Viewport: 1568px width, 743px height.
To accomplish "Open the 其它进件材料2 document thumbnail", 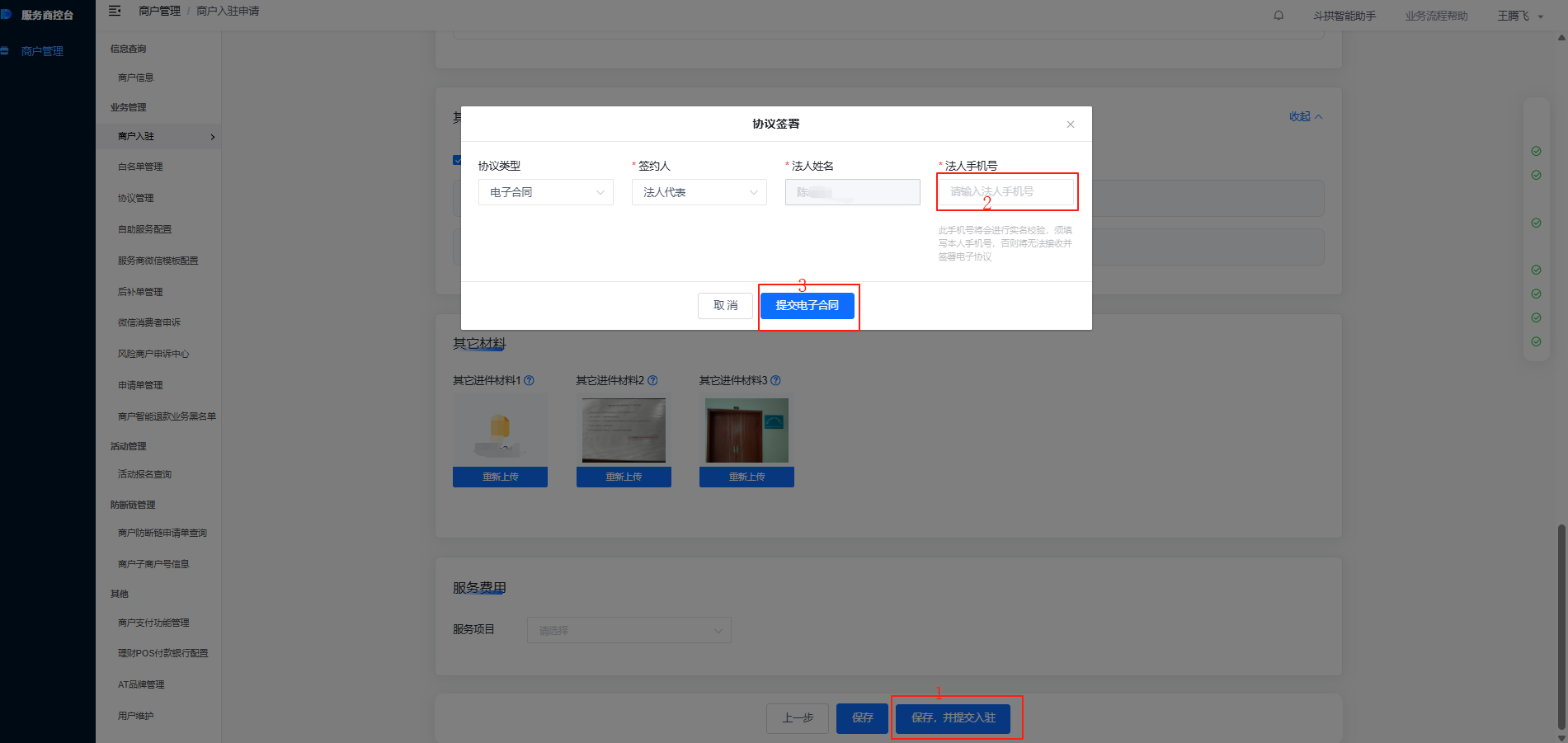I will [x=624, y=430].
